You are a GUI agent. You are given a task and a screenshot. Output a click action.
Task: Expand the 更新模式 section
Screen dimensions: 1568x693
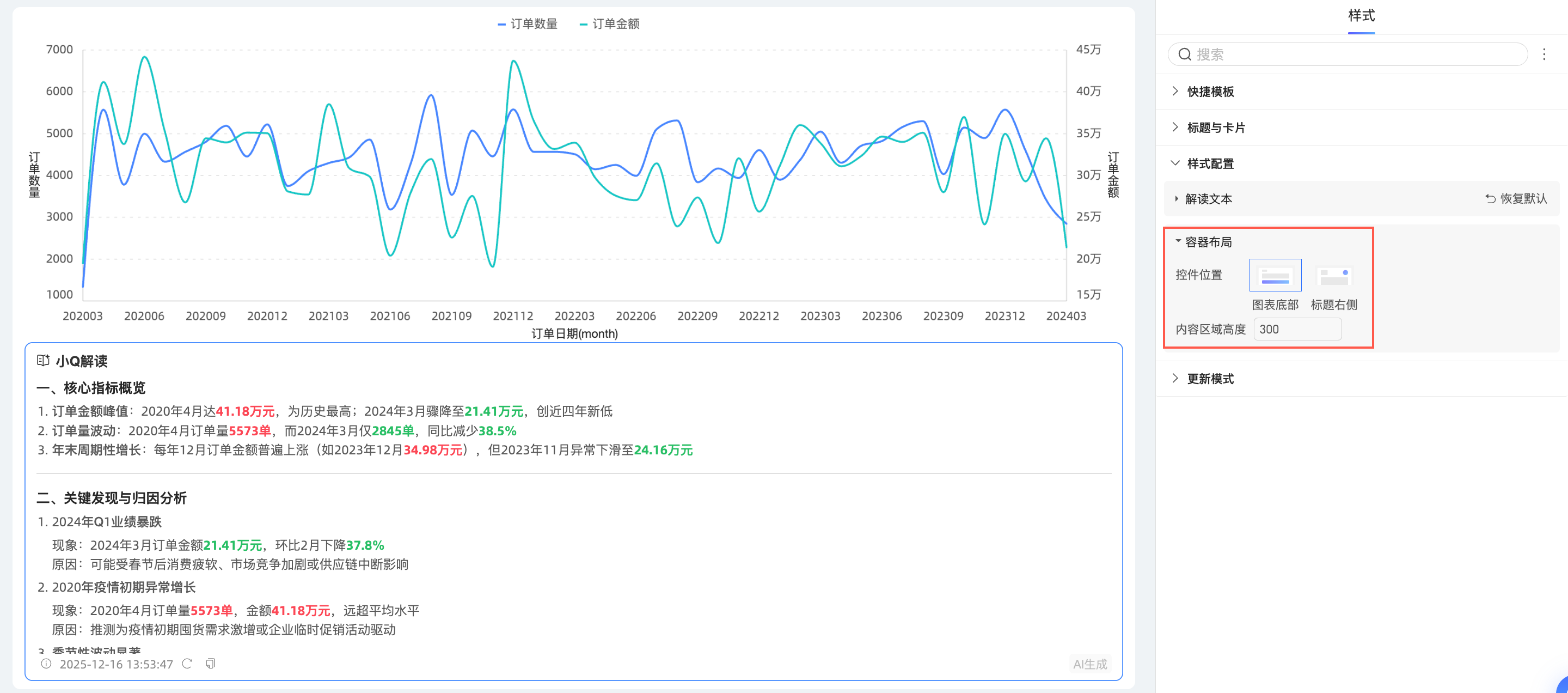1210,378
